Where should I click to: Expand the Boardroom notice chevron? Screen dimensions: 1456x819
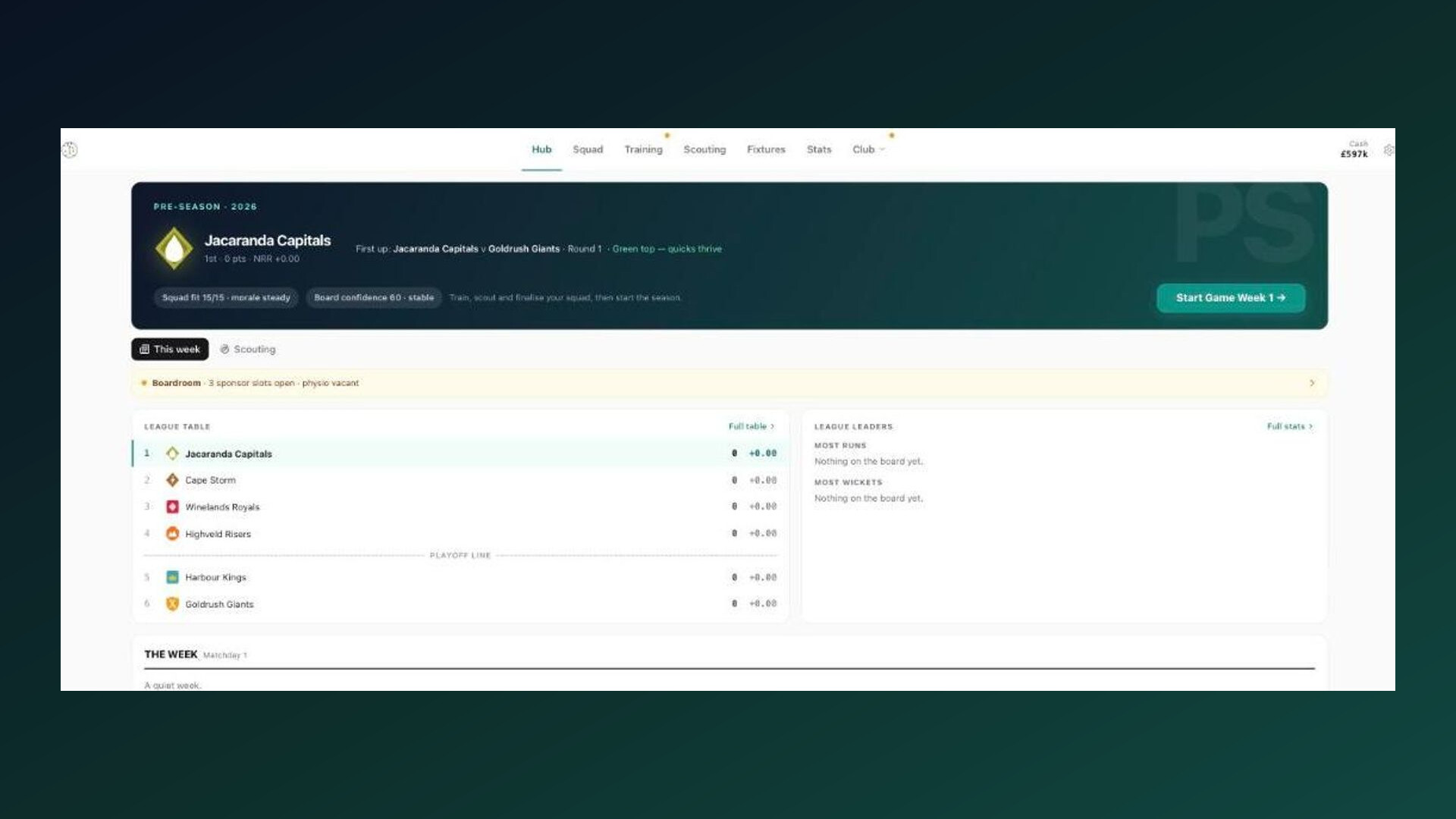click(x=1312, y=383)
